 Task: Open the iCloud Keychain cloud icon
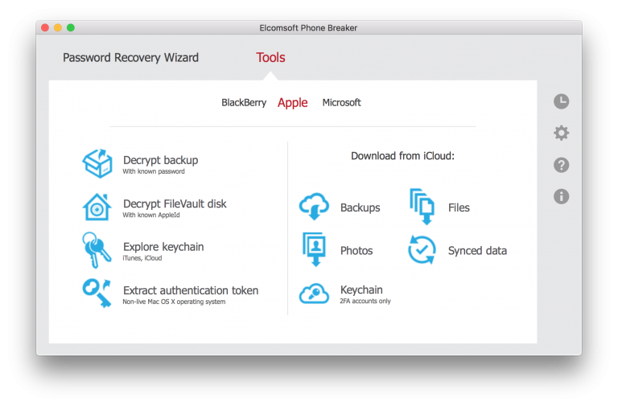point(314,293)
